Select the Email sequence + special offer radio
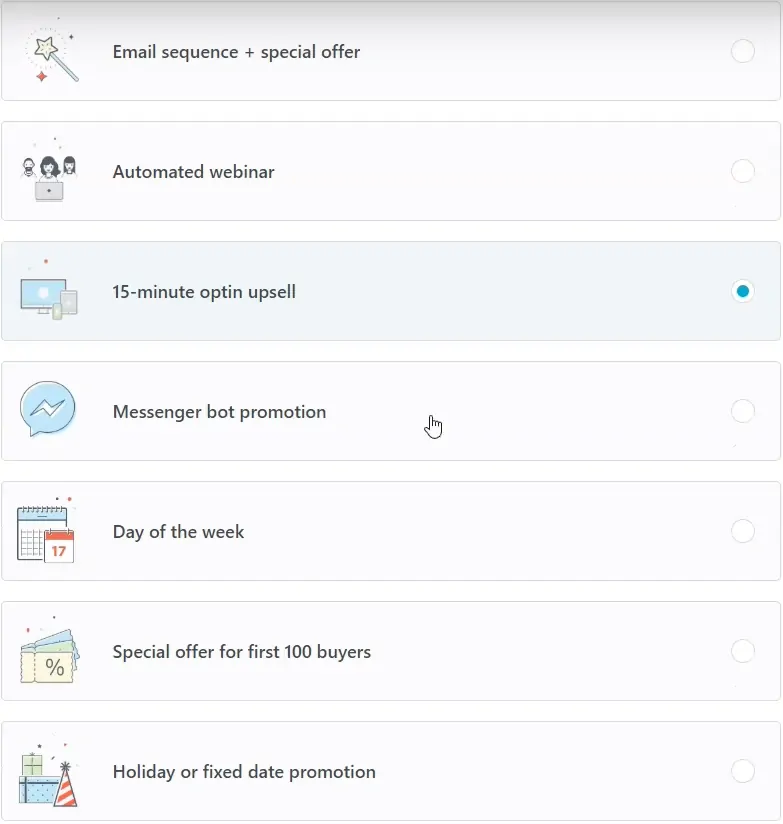Viewport: 783px width, 824px height. [743, 51]
